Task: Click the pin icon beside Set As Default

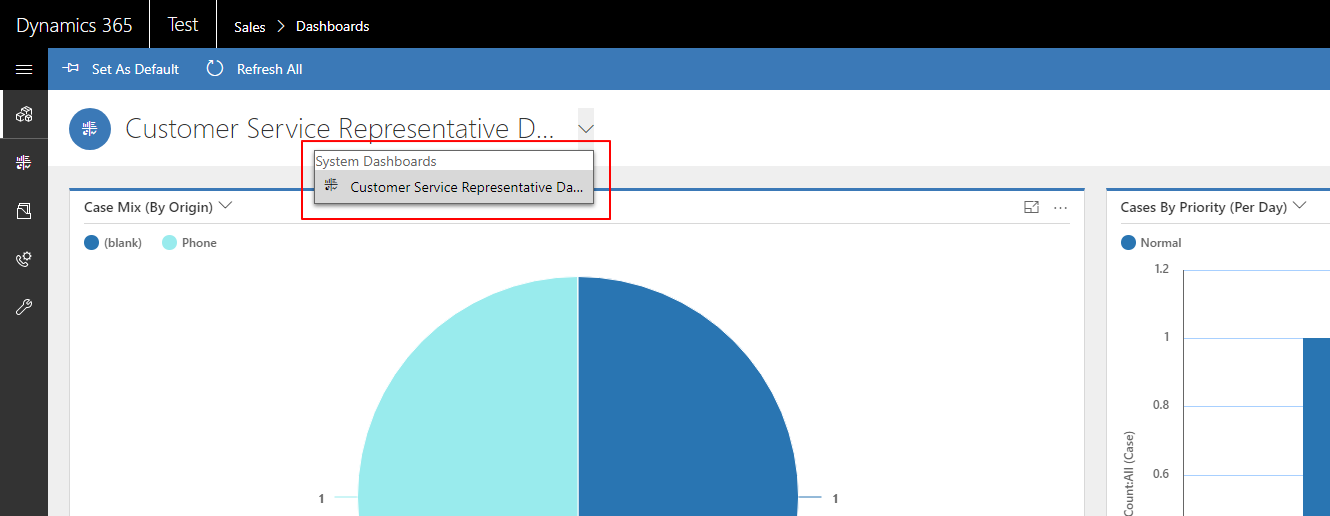Action: (70, 69)
